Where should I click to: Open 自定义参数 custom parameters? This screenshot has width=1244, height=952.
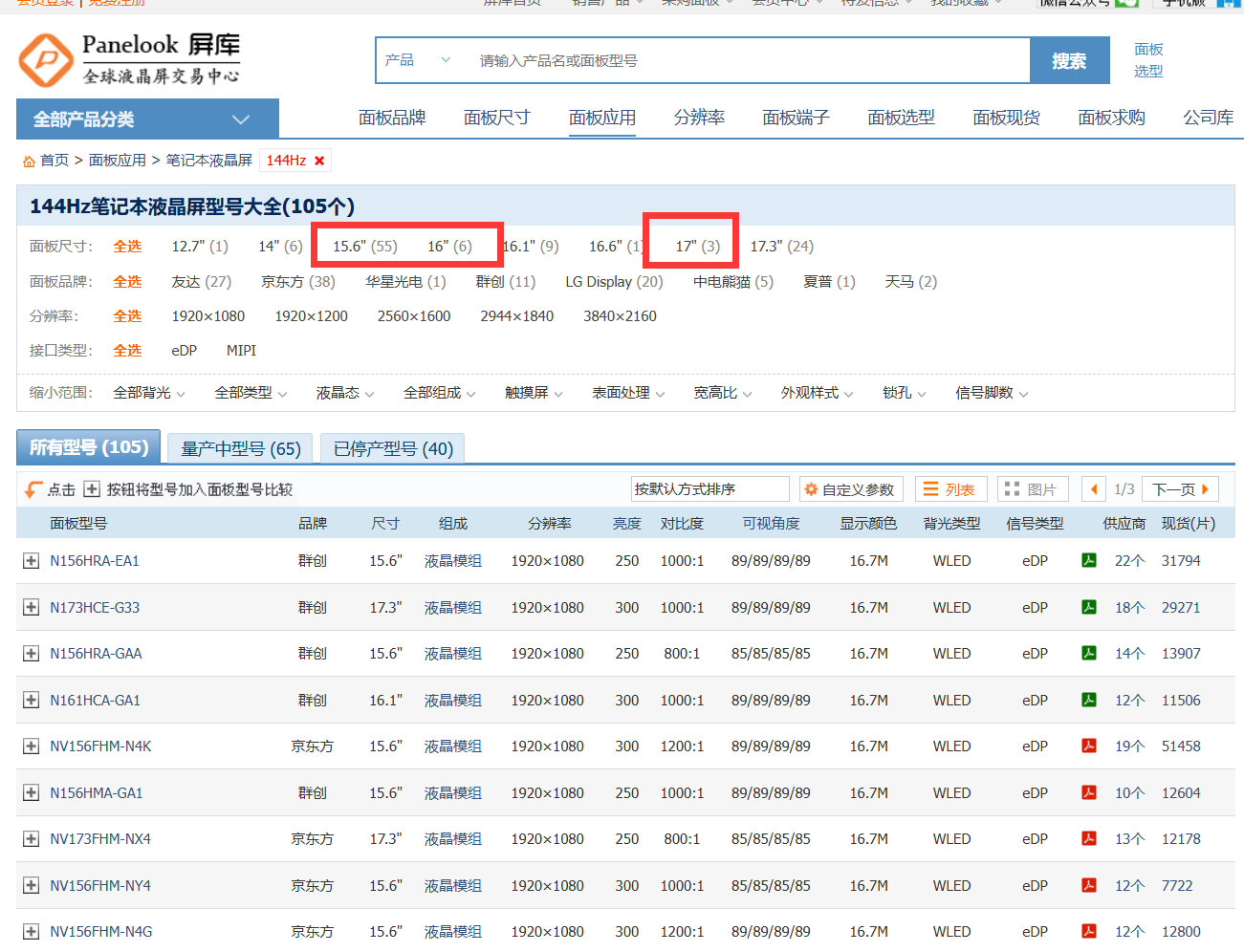[849, 489]
